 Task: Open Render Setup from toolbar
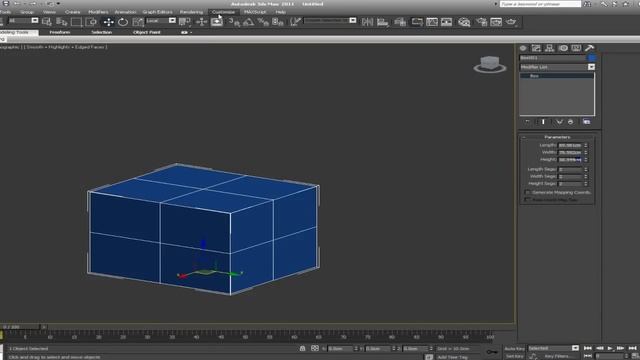click(x=481, y=22)
